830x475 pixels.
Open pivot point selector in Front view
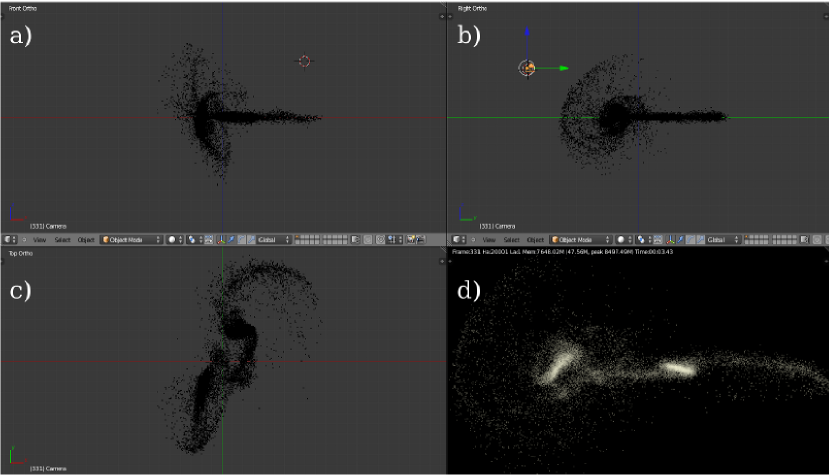(193, 240)
